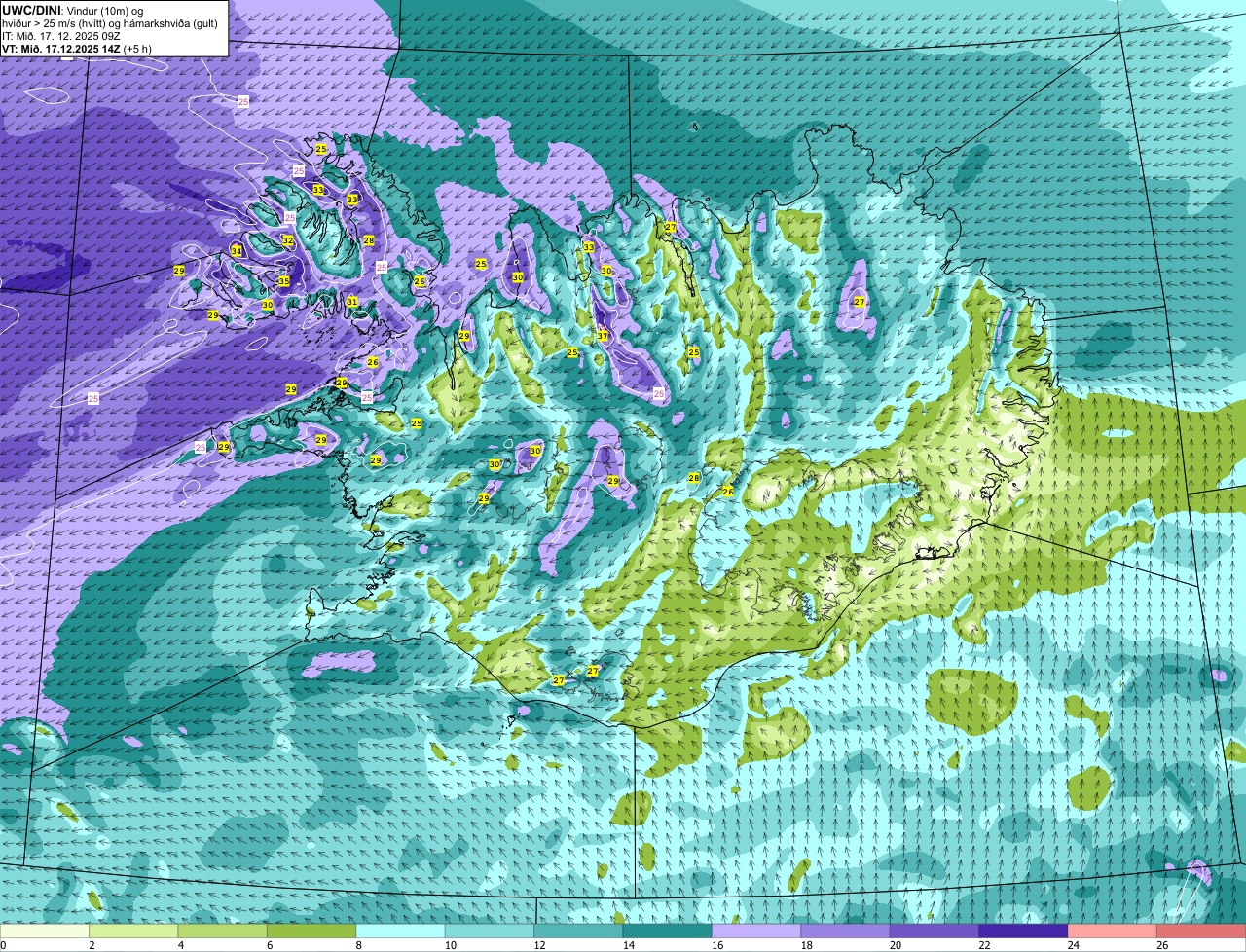Click the "0" tick label on the color scale
This screenshot has width=1246, height=952.
coord(3,945)
